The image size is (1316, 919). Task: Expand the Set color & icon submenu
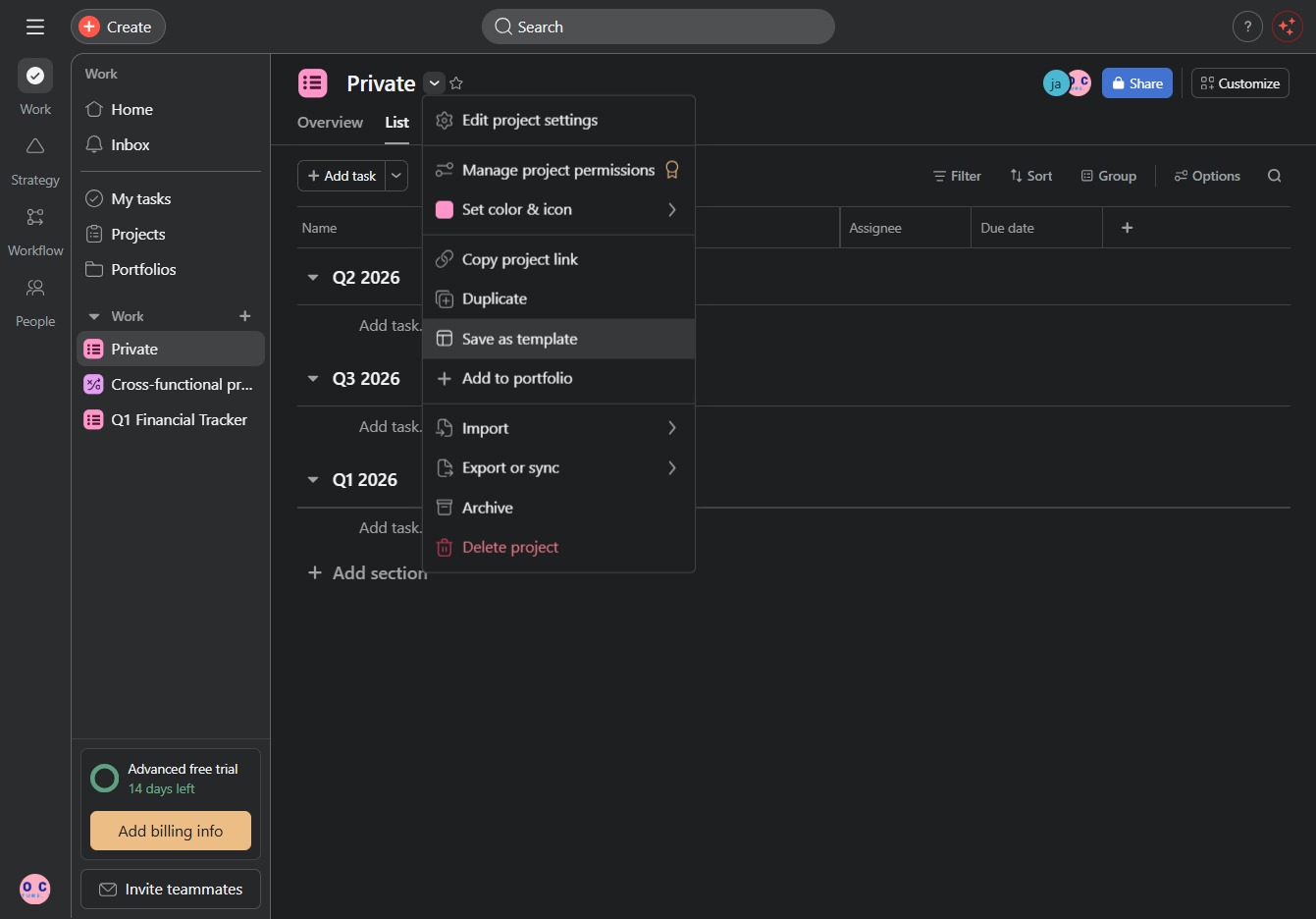coord(671,209)
